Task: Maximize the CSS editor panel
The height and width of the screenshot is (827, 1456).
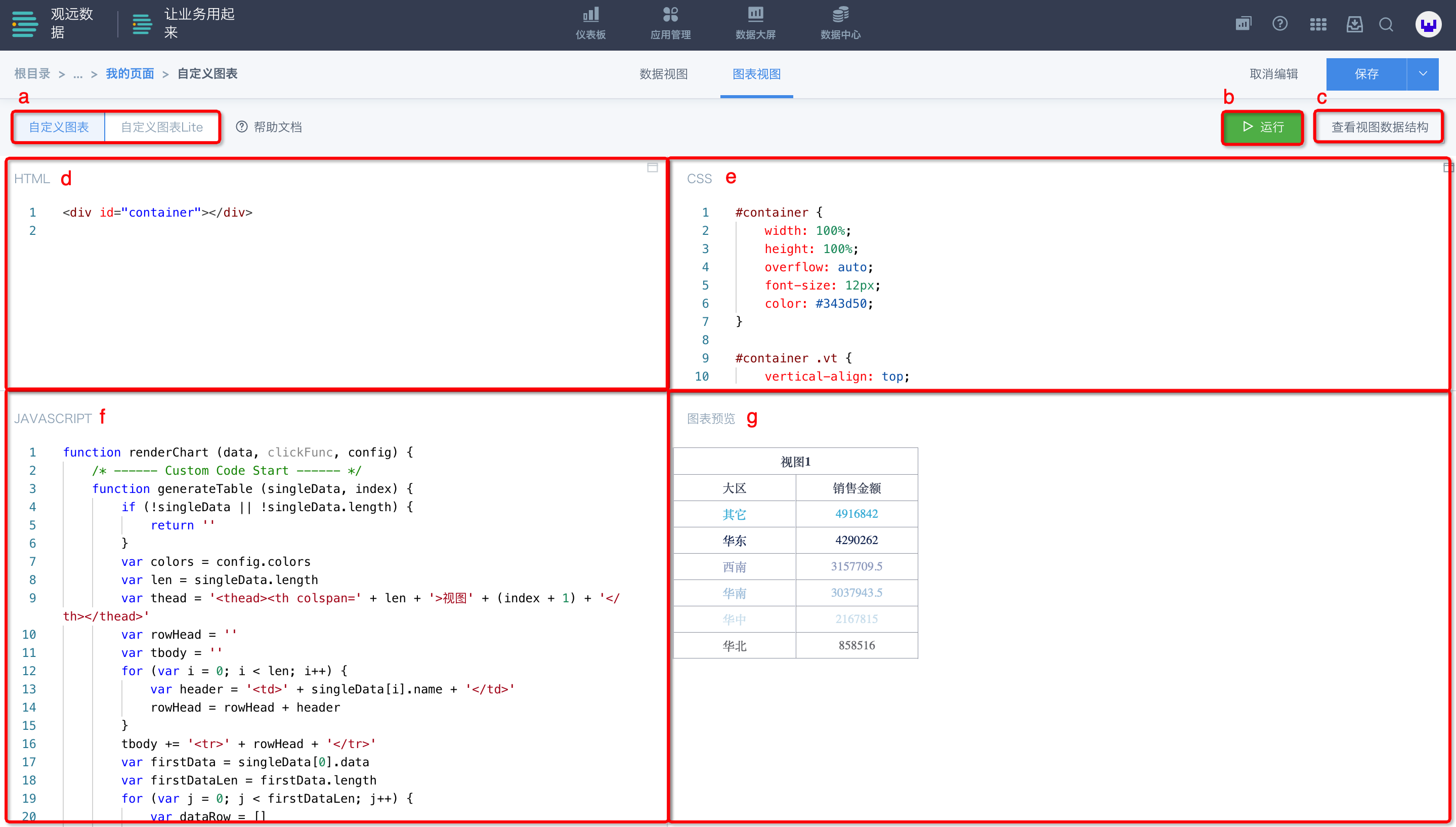Action: 1448,168
